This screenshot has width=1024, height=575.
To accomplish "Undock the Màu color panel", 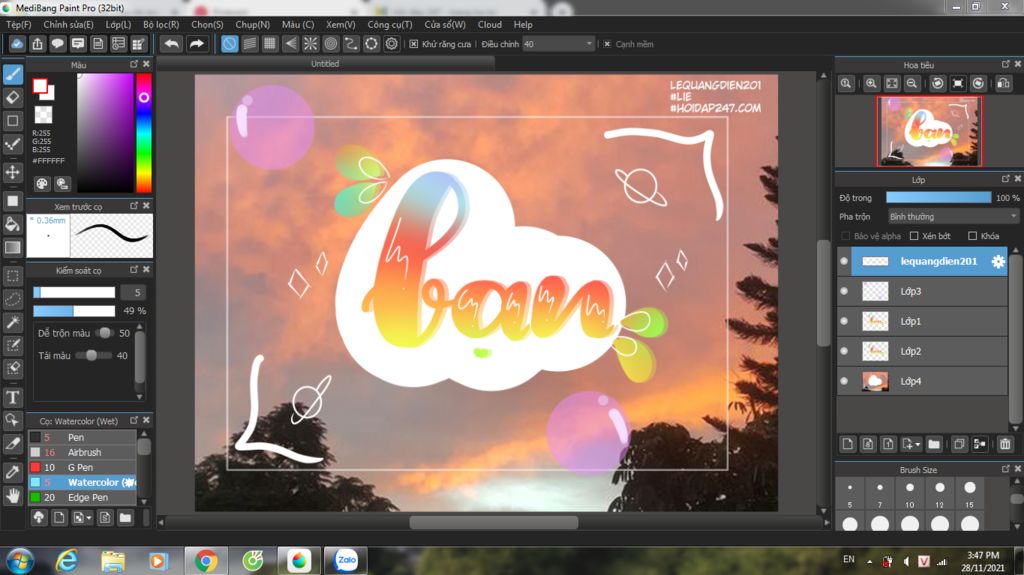I will pyautogui.click(x=134, y=64).
